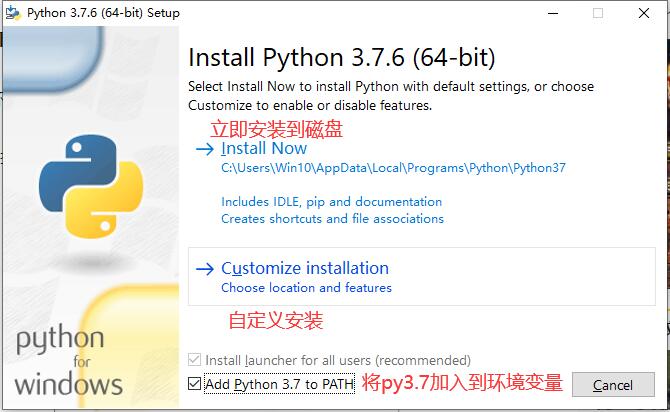
Task: Minimize the Python Setup window
Action: tap(553, 13)
